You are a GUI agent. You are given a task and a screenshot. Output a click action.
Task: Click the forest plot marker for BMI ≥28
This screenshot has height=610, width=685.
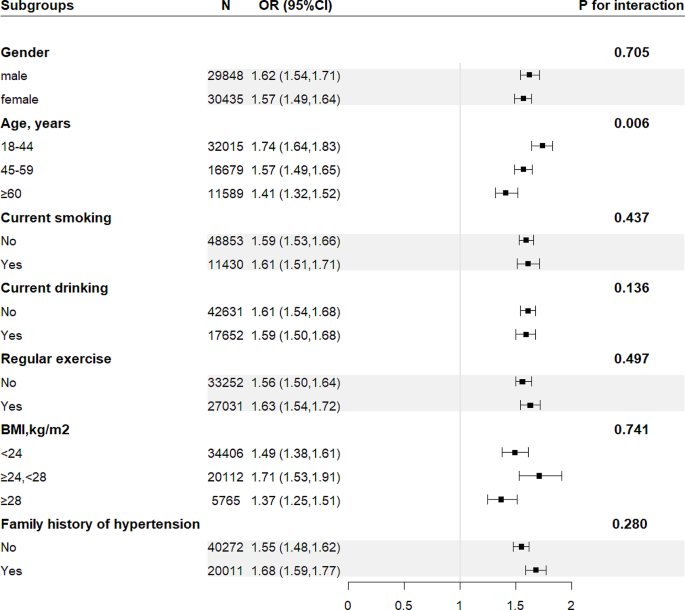coord(501,499)
